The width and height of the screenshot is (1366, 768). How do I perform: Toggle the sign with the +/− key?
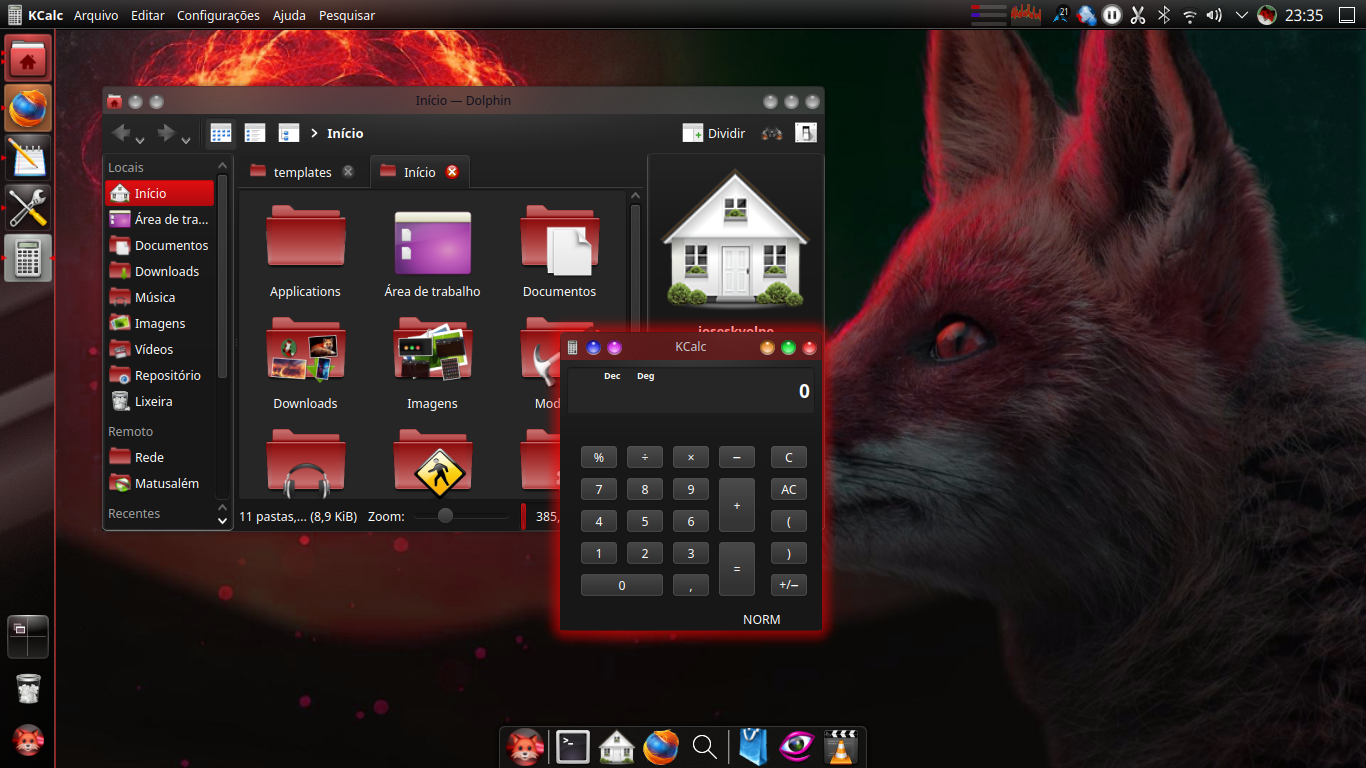[x=788, y=585]
